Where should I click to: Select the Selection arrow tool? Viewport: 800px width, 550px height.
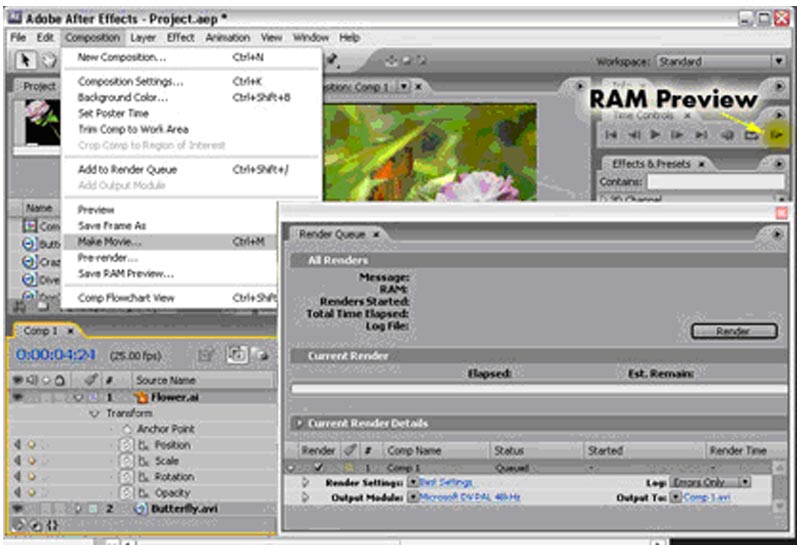point(24,60)
